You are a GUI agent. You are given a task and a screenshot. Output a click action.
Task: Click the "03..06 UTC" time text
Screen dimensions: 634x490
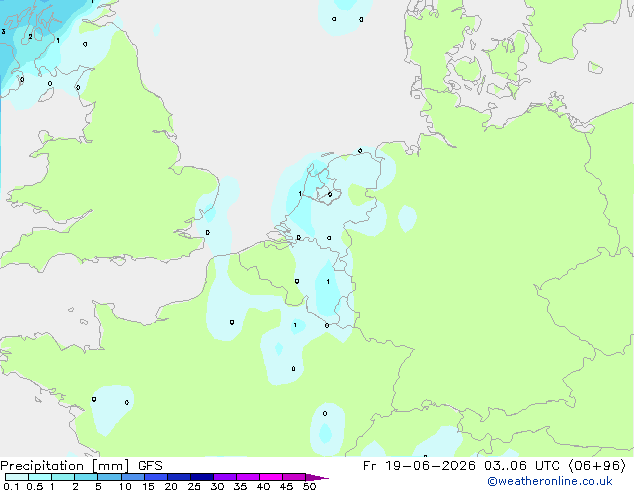point(522,466)
